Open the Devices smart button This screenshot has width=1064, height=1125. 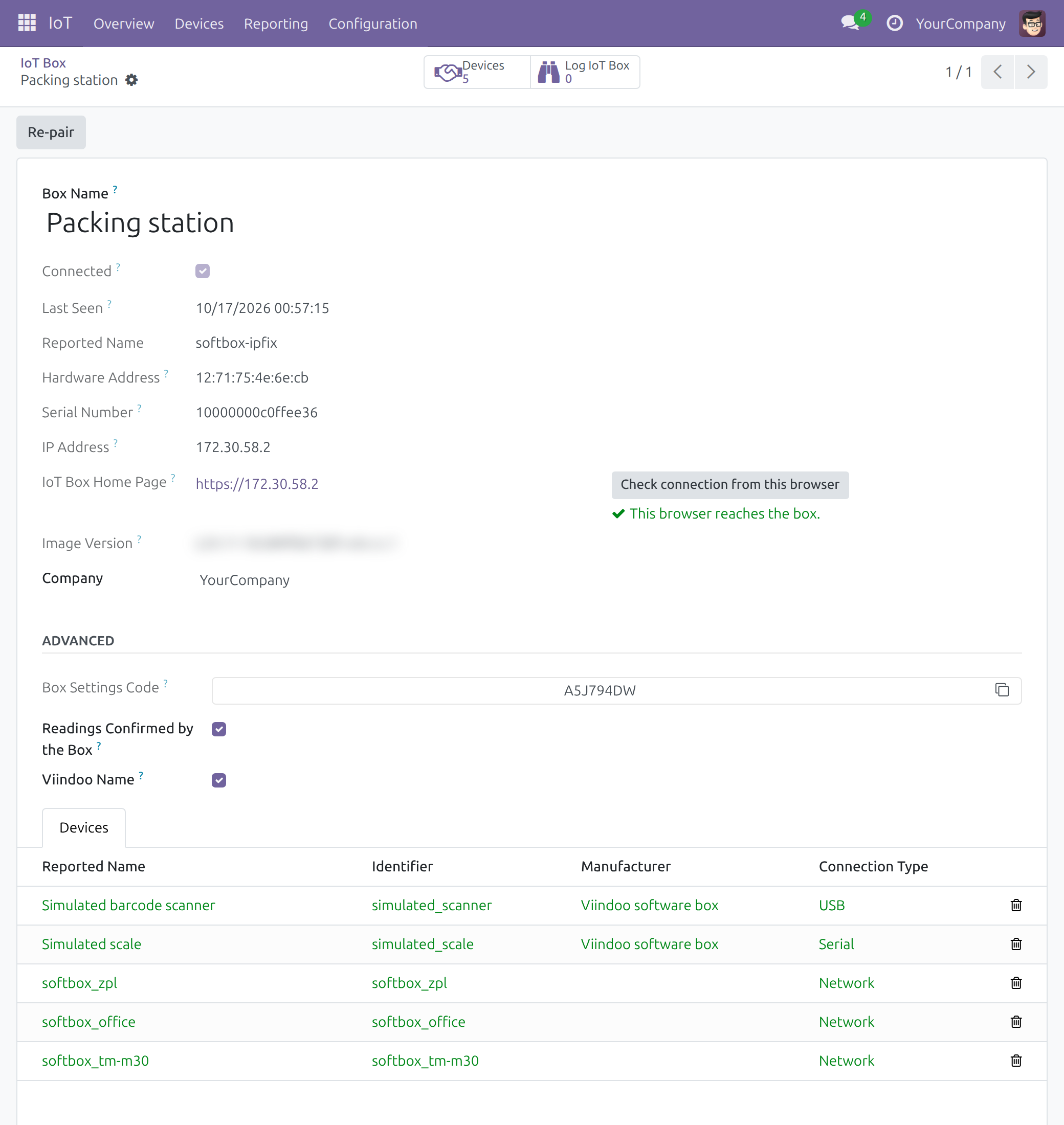pyautogui.click(x=476, y=72)
